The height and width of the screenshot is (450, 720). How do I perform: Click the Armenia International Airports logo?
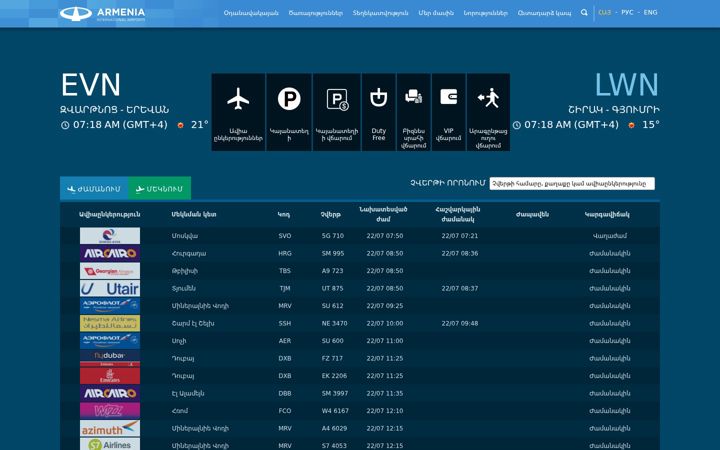(102, 13)
